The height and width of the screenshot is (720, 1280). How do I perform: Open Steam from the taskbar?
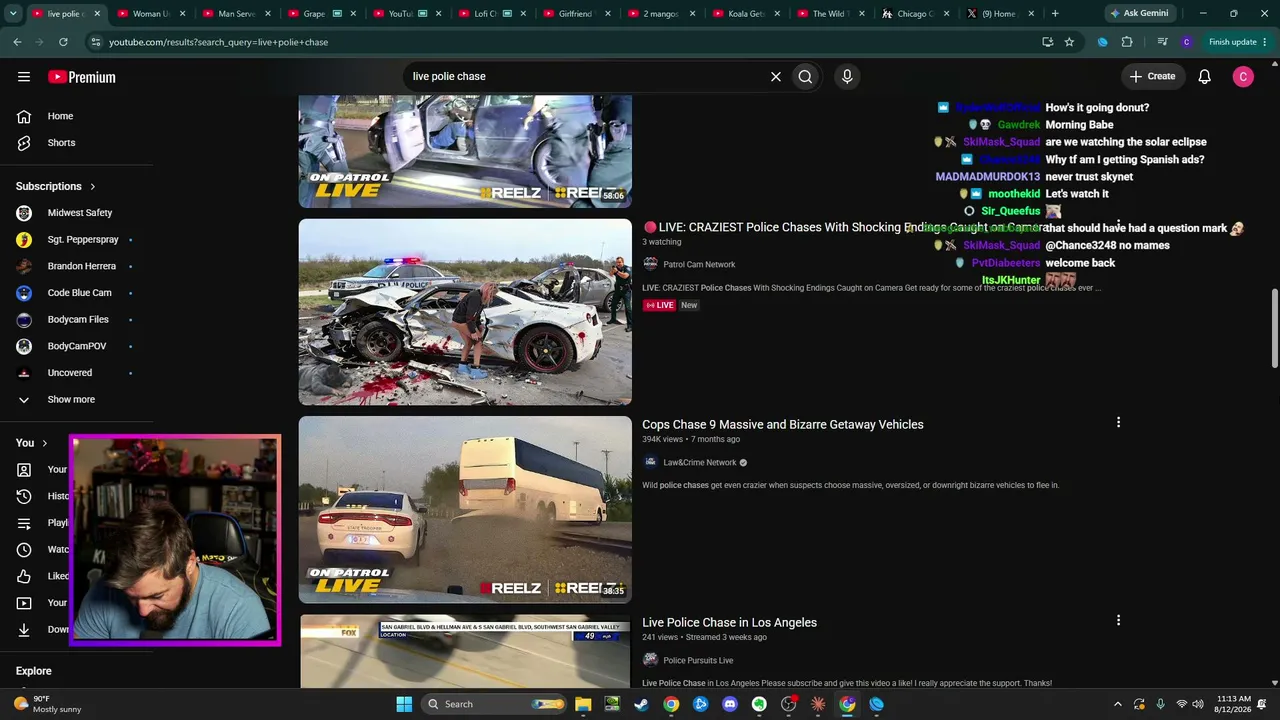[x=641, y=704]
